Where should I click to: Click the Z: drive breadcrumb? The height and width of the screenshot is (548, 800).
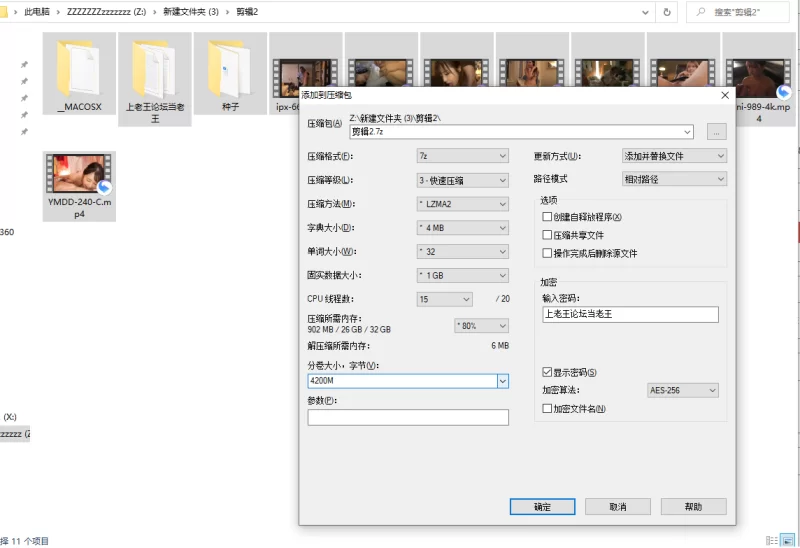pyautogui.click(x=106, y=12)
